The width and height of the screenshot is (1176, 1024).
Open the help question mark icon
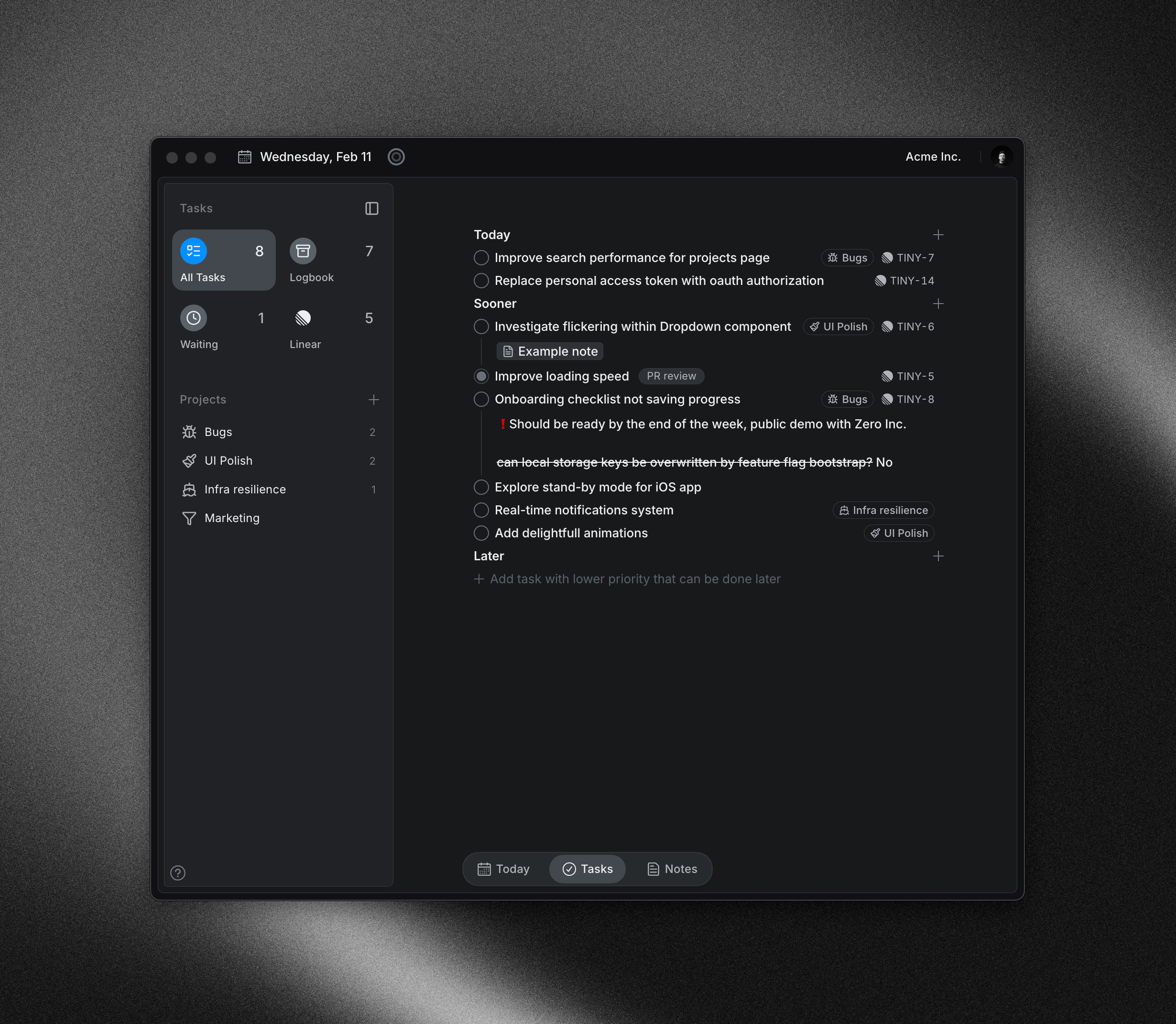[x=178, y=872]
